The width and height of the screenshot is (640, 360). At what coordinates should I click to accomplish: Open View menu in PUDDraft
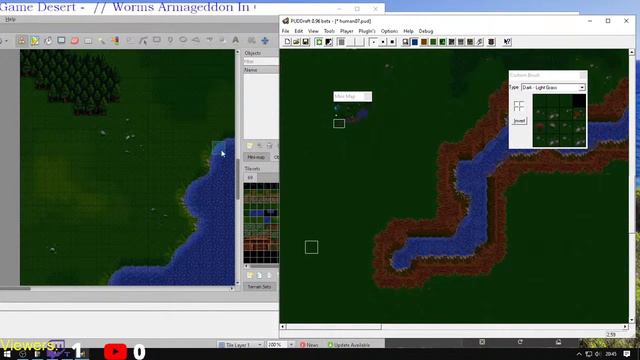[x=313, y=31]
